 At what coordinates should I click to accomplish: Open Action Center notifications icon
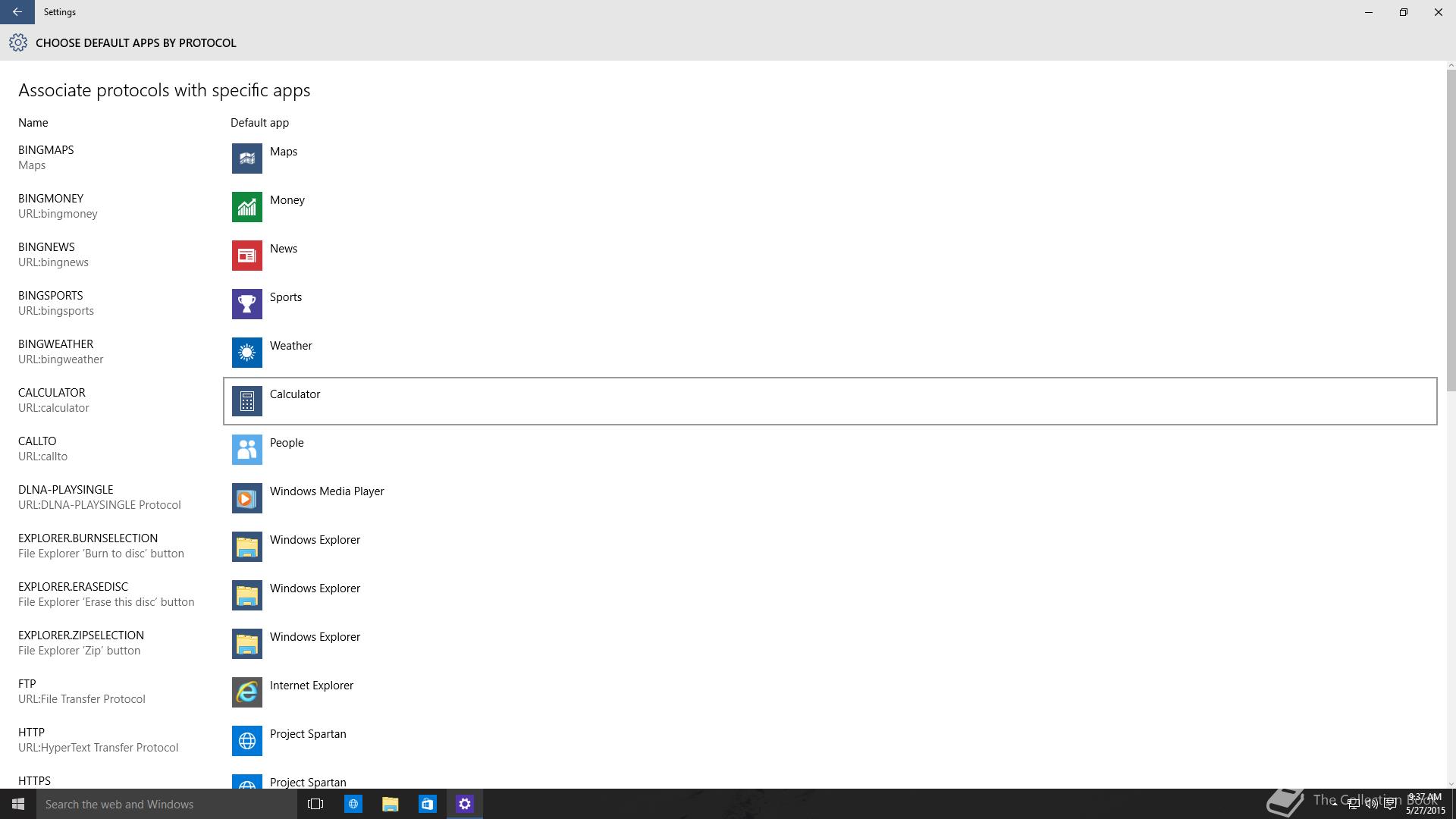click(x=1390, y=805)
